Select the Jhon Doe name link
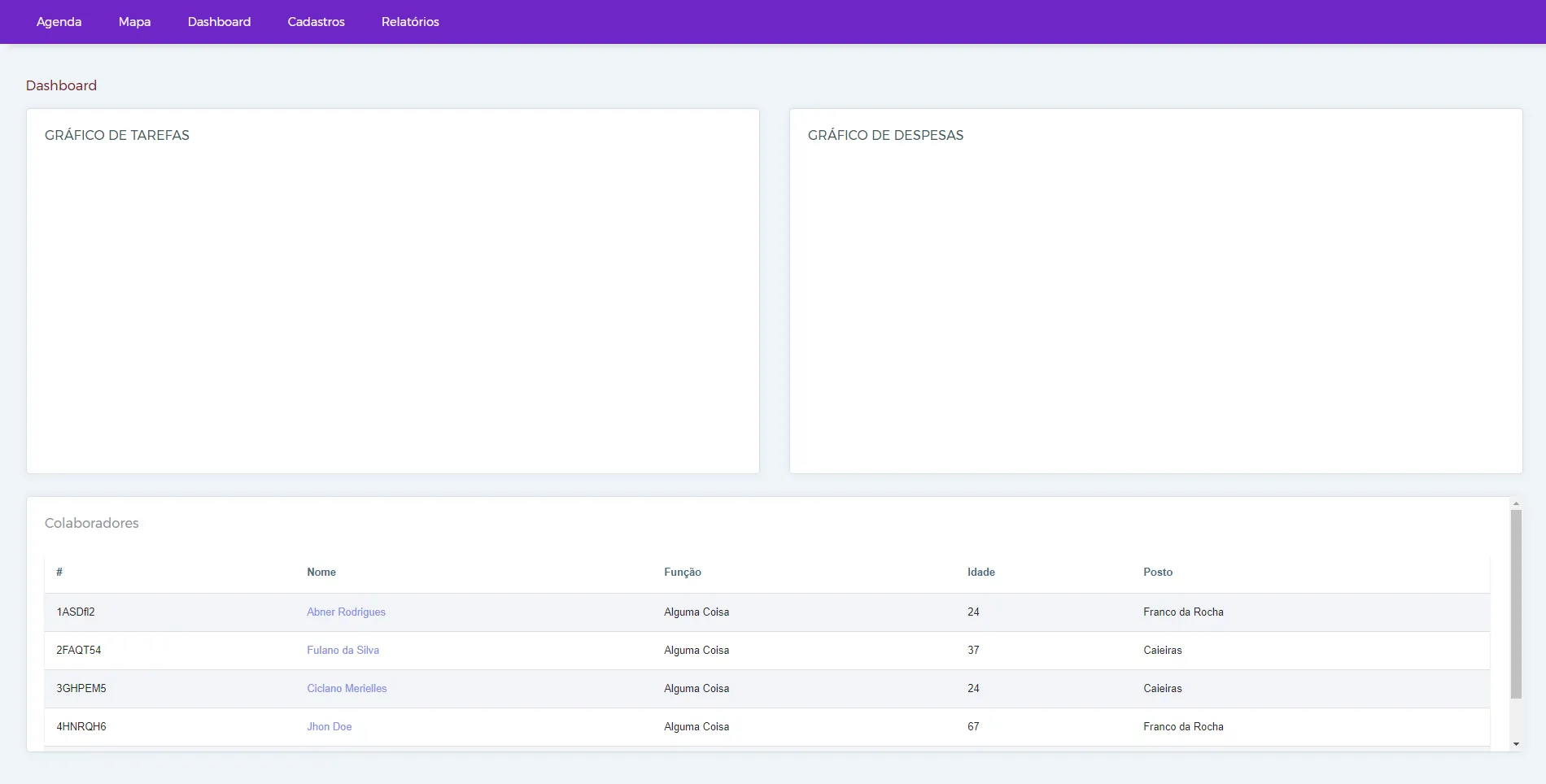Screen dimensions: 1546x784 329,727
